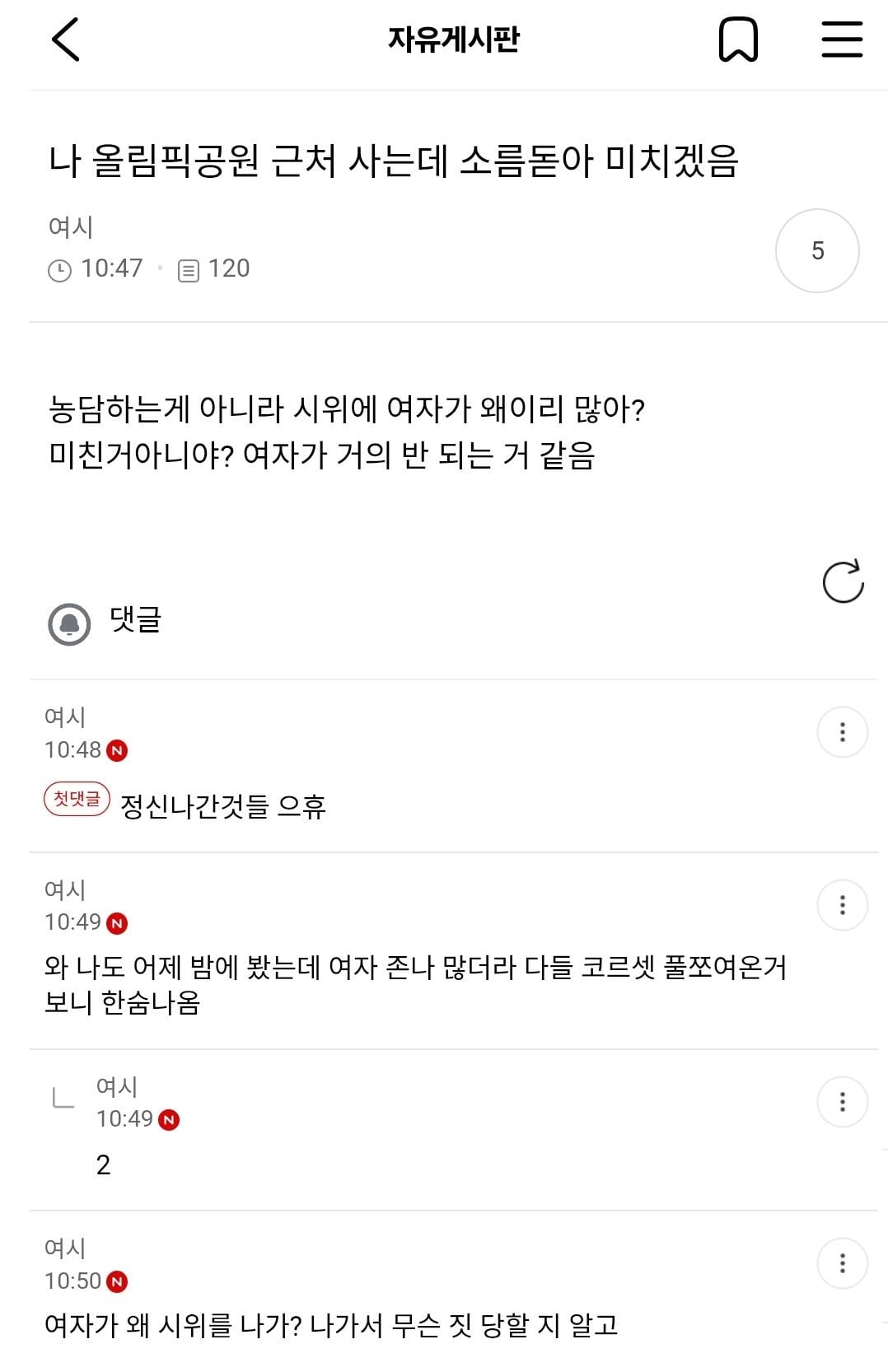Open three-dot menu for the reply comment '2'
Screen dimensions: 888x1372
[x=842, y=1101]
